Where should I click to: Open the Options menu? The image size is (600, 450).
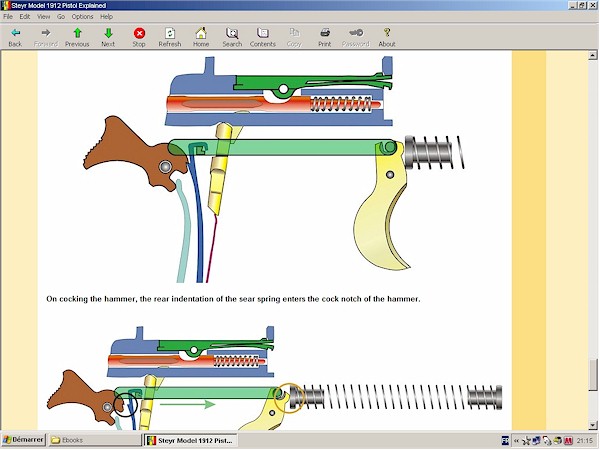[83, 16]
